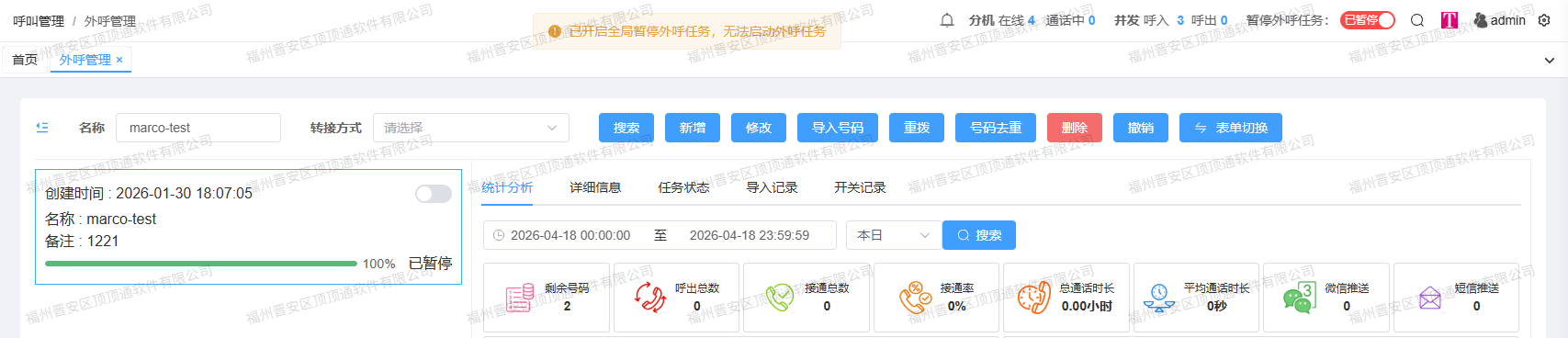Image resolution: width=1568 pixels, height=338 pixels.
Task: Click the start date 2026-04-18 00:00:00
Action: click(570, 235)
